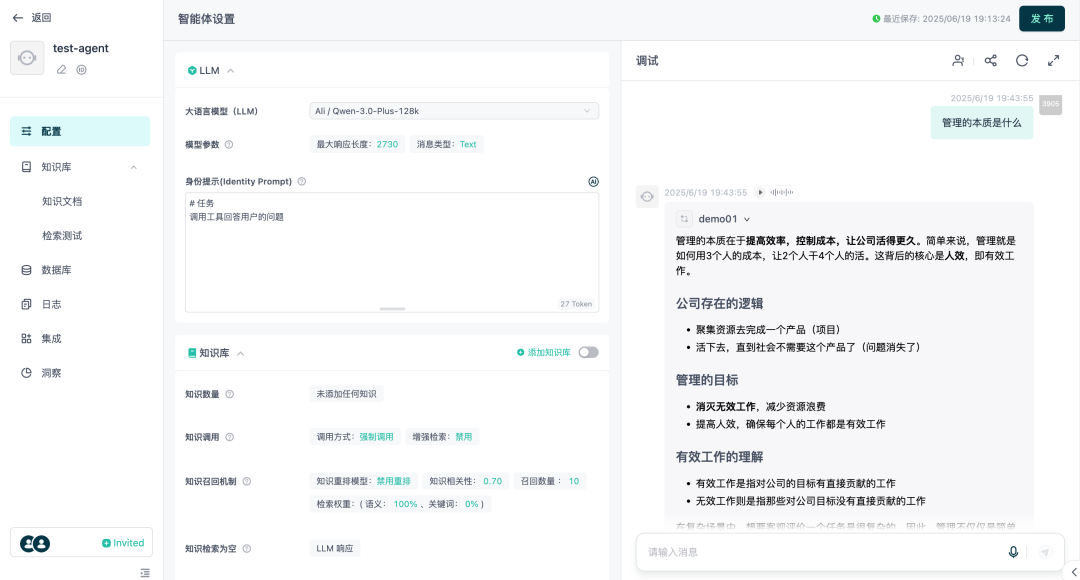Collapse the sidebar via bottom-left icon
Screen dimensions: 1080x580
[143, 574]
